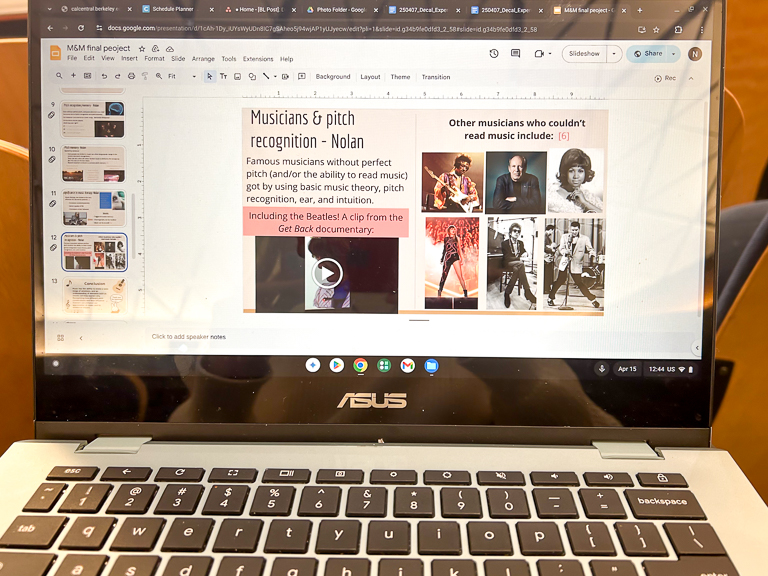
Task: Open the Slides home icon
Action: (56, 52)
